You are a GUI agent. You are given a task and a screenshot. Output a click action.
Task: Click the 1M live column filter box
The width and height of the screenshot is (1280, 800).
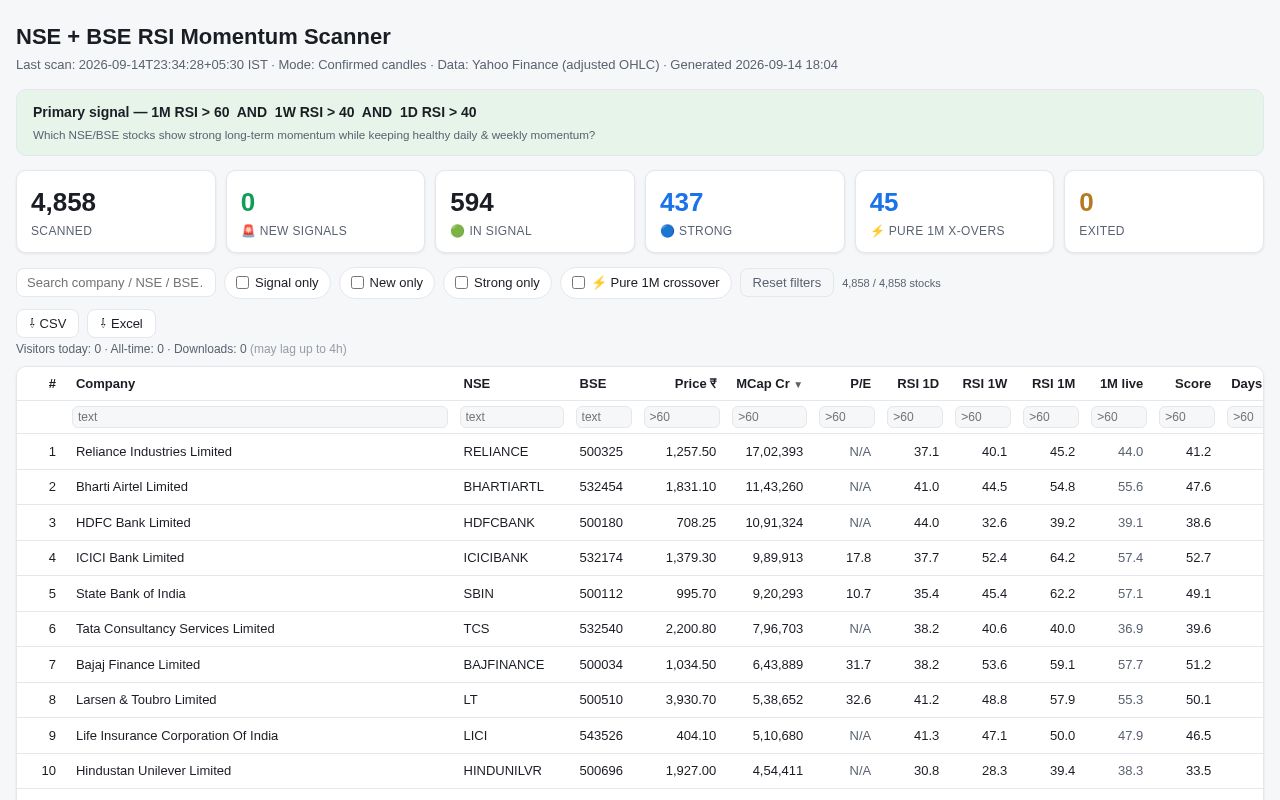click(x=1119, y=417)
